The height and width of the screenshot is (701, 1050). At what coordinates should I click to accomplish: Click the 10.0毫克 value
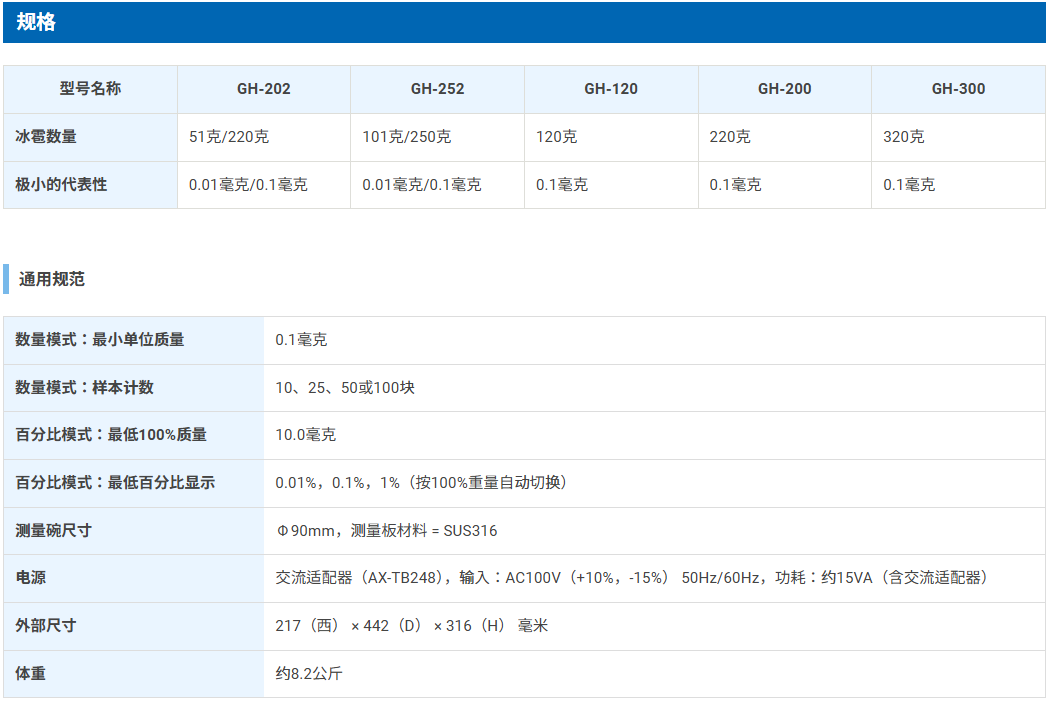305,435
